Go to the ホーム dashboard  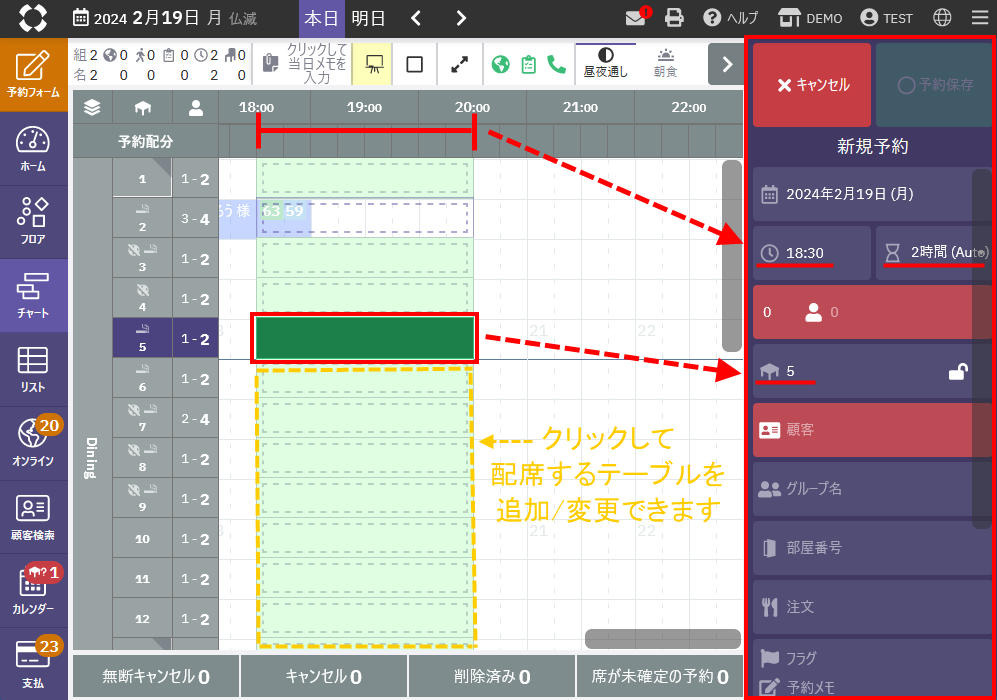[33, 149]
